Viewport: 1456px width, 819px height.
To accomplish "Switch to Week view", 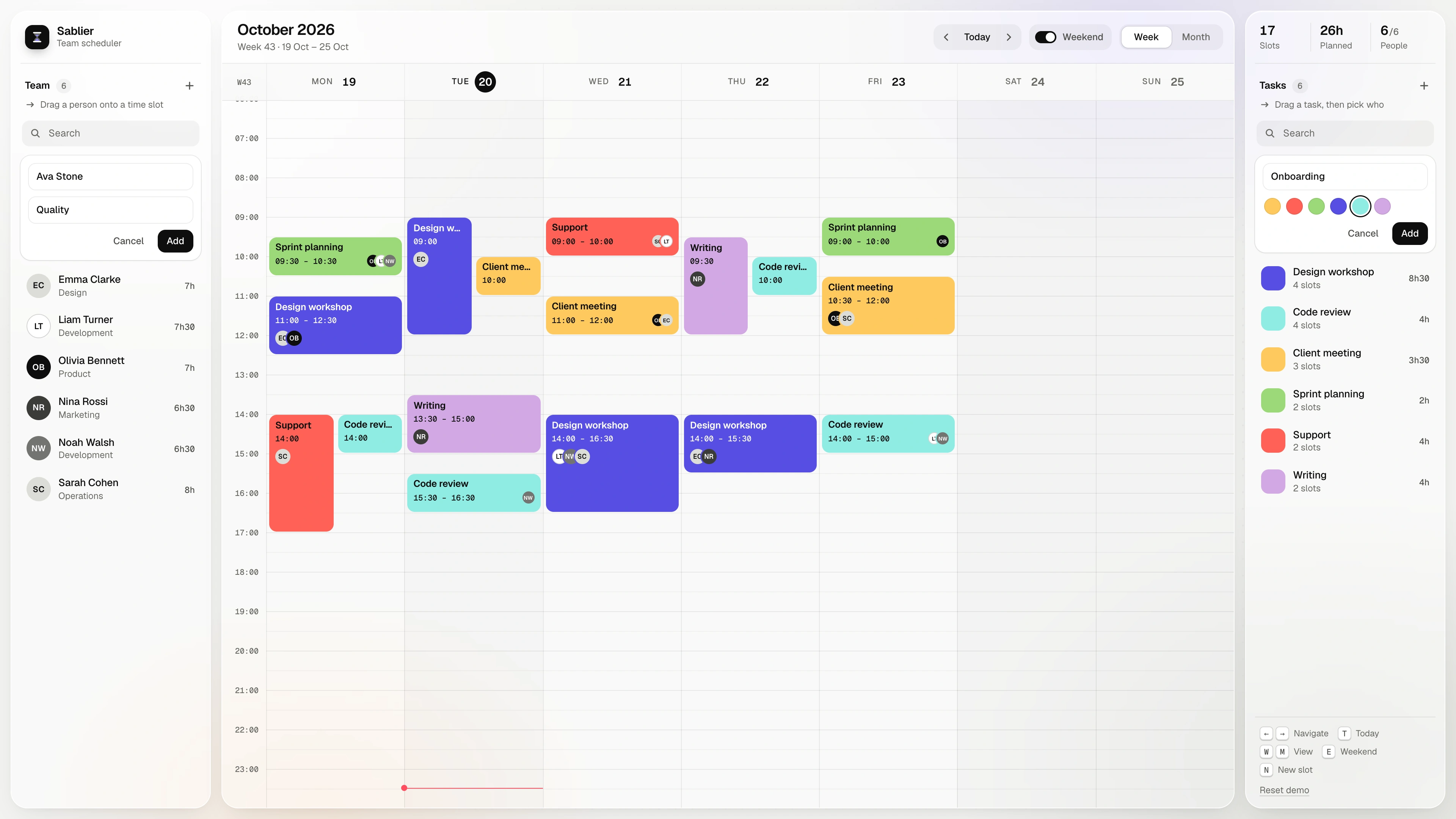I will (1146, 37).
